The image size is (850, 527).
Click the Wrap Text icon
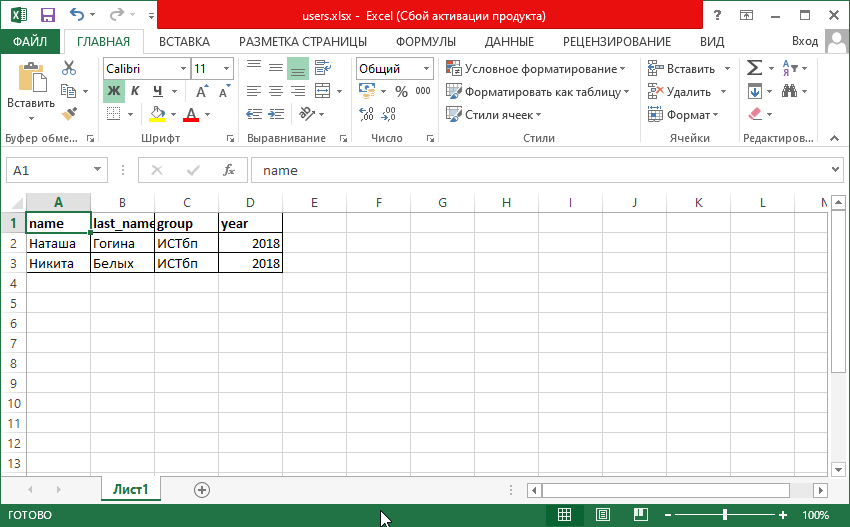coord(322,68)
